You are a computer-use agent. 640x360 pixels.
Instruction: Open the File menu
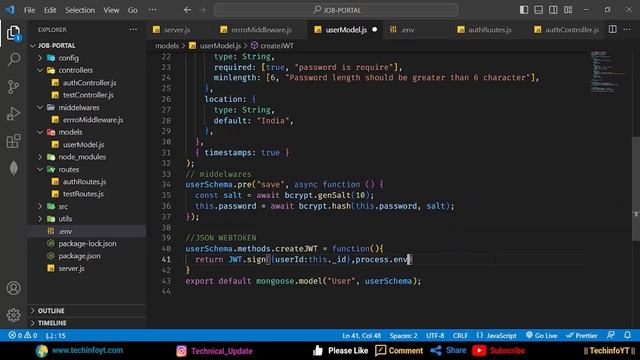pyautogui.click(x=29, y=10)
